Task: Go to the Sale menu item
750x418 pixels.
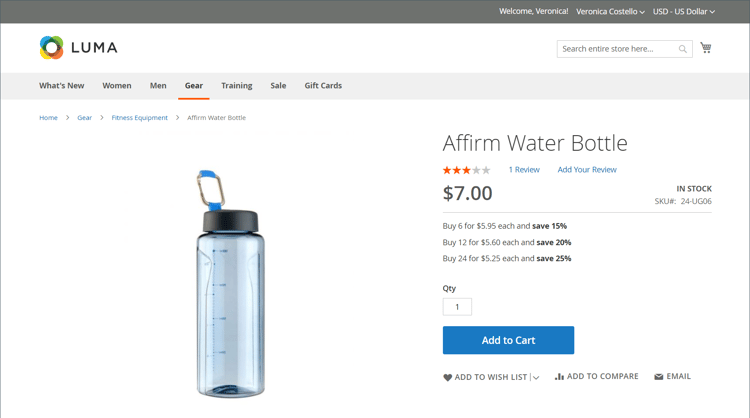Action: [278, 86]
